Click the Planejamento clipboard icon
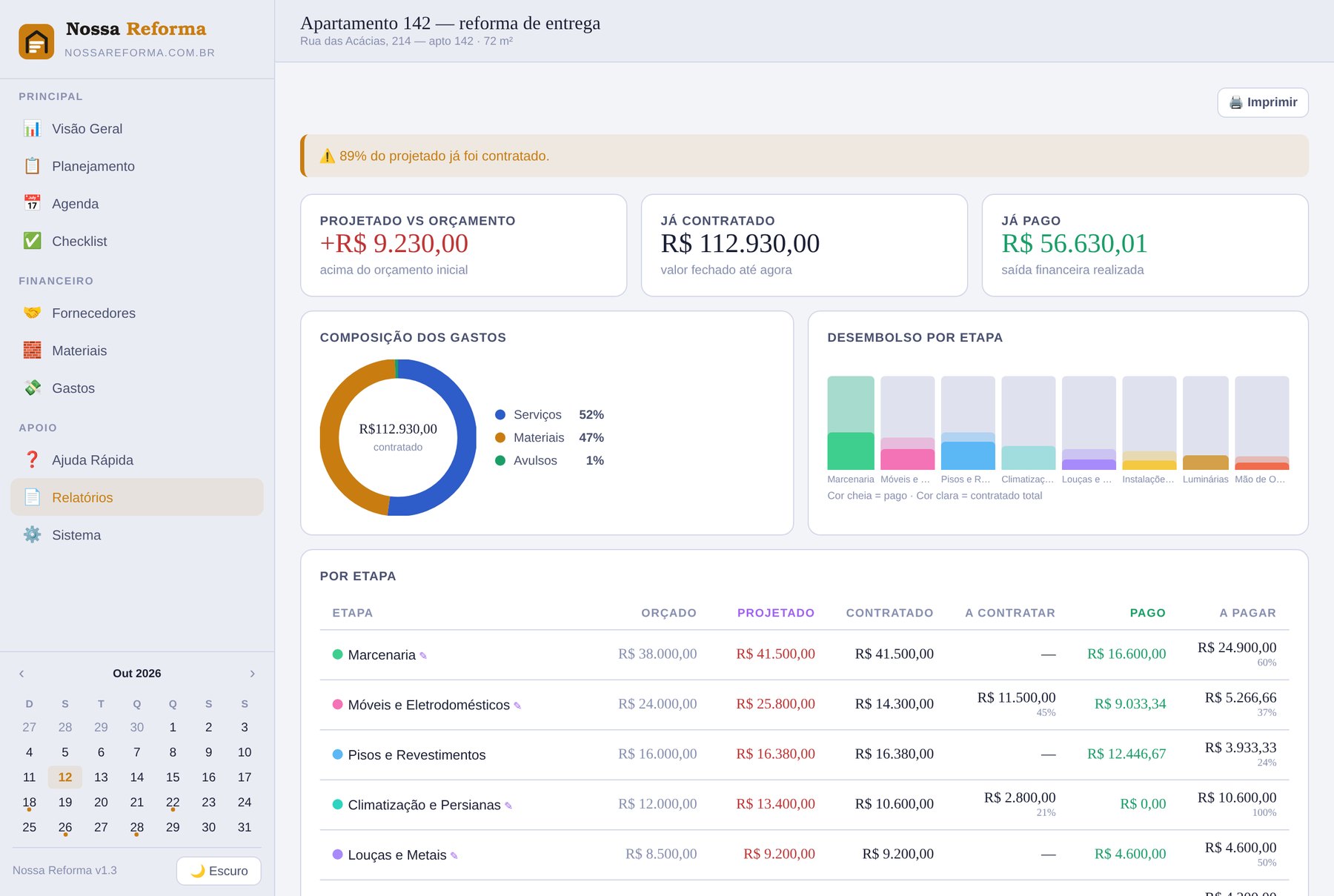Image resolution: width=1334 pixels, height=896 pixels. pyautogui.click(x=32, y=166)
